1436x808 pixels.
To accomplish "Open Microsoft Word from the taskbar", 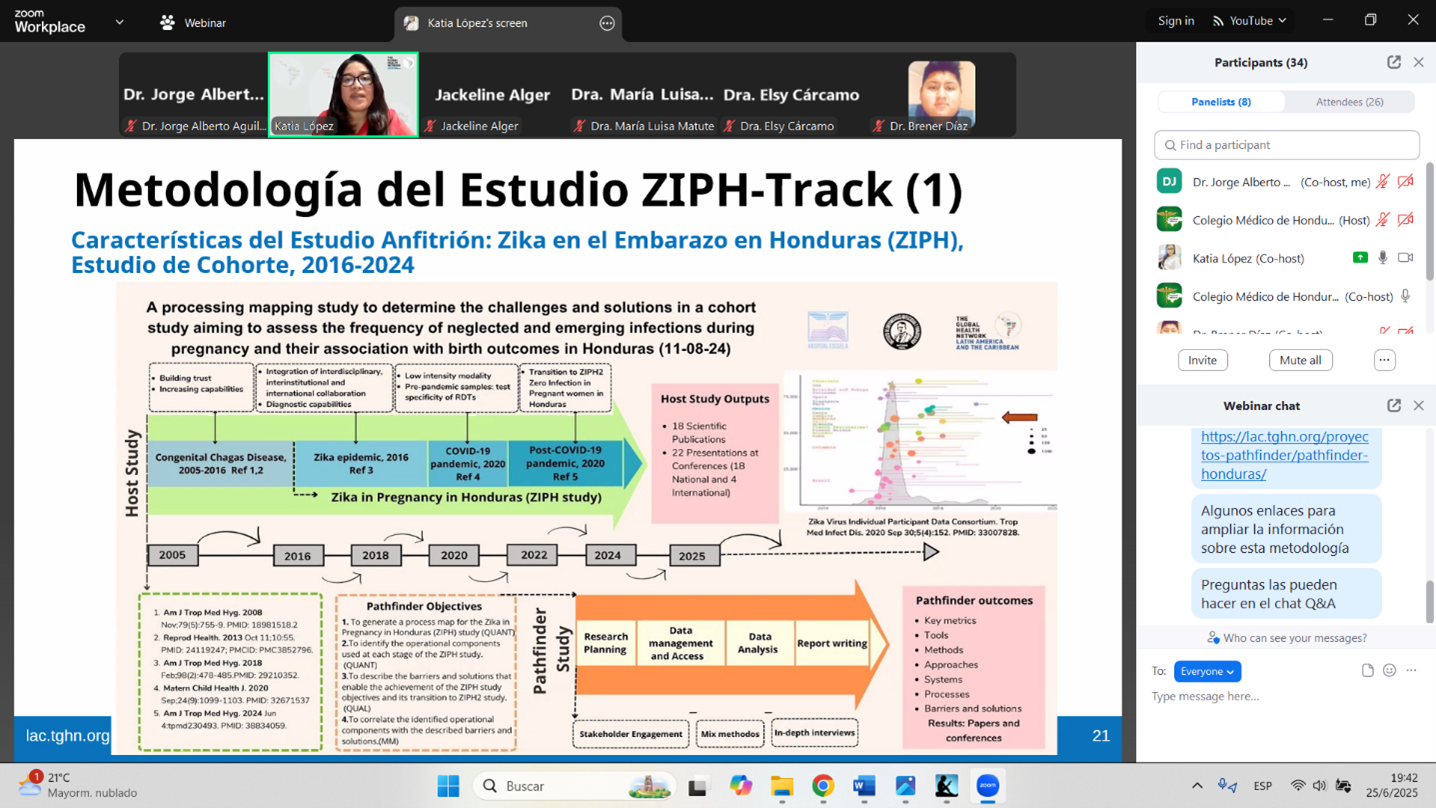I will [864, 786].
